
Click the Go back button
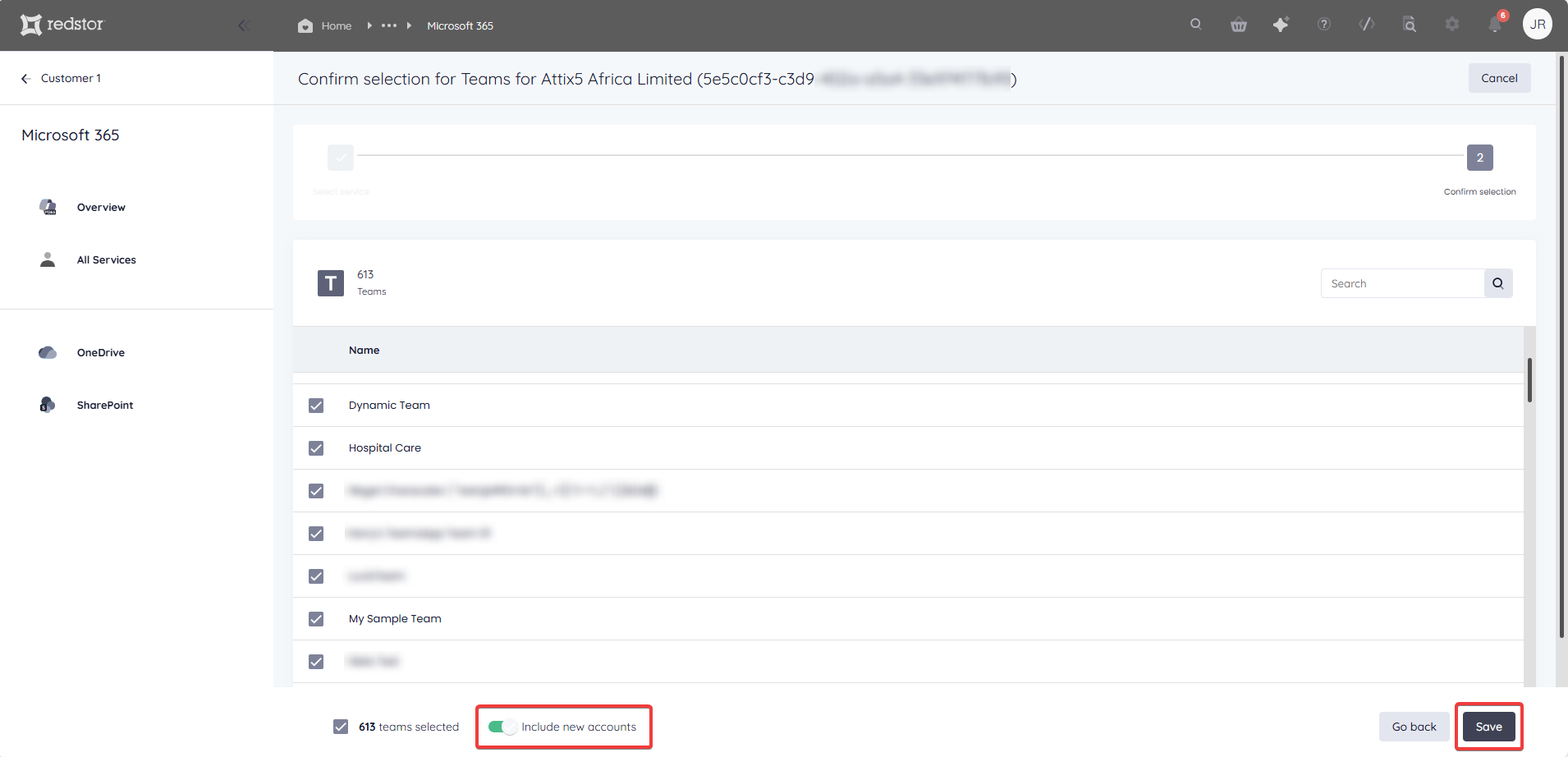click(1414, 727)
